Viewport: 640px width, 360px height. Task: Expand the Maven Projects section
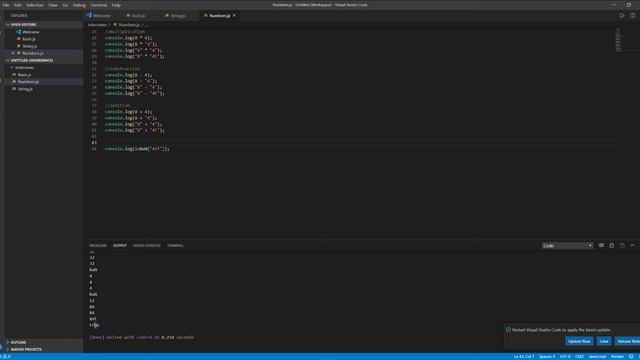pyautogui.click(x=26, y=349)
